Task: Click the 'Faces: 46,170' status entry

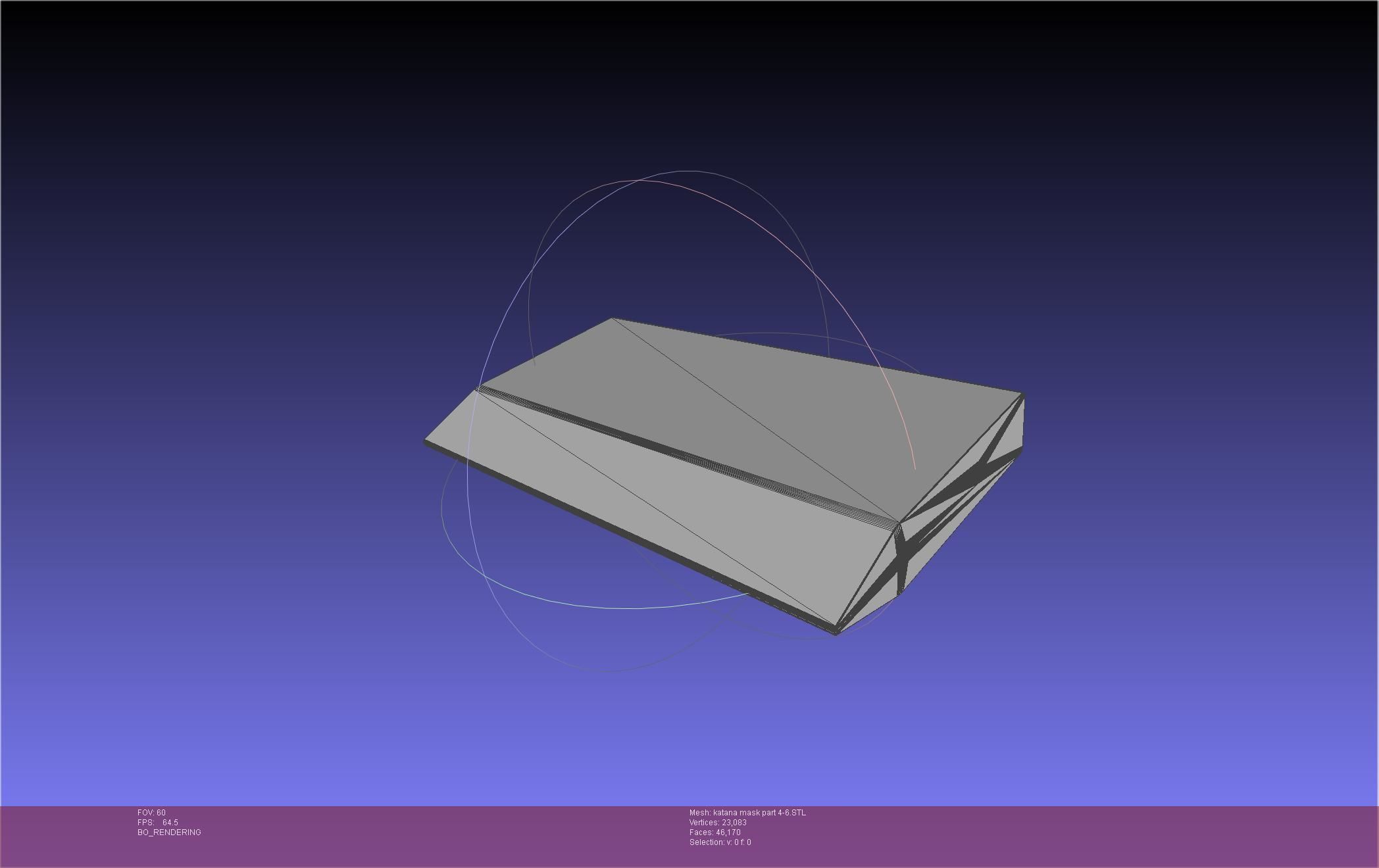Action: [715, 832]
